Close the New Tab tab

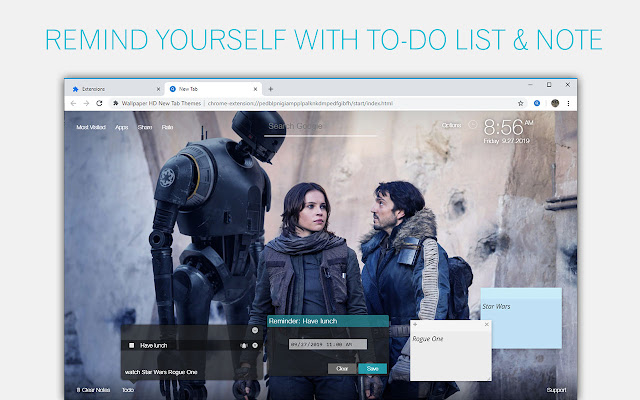point(256,89)
